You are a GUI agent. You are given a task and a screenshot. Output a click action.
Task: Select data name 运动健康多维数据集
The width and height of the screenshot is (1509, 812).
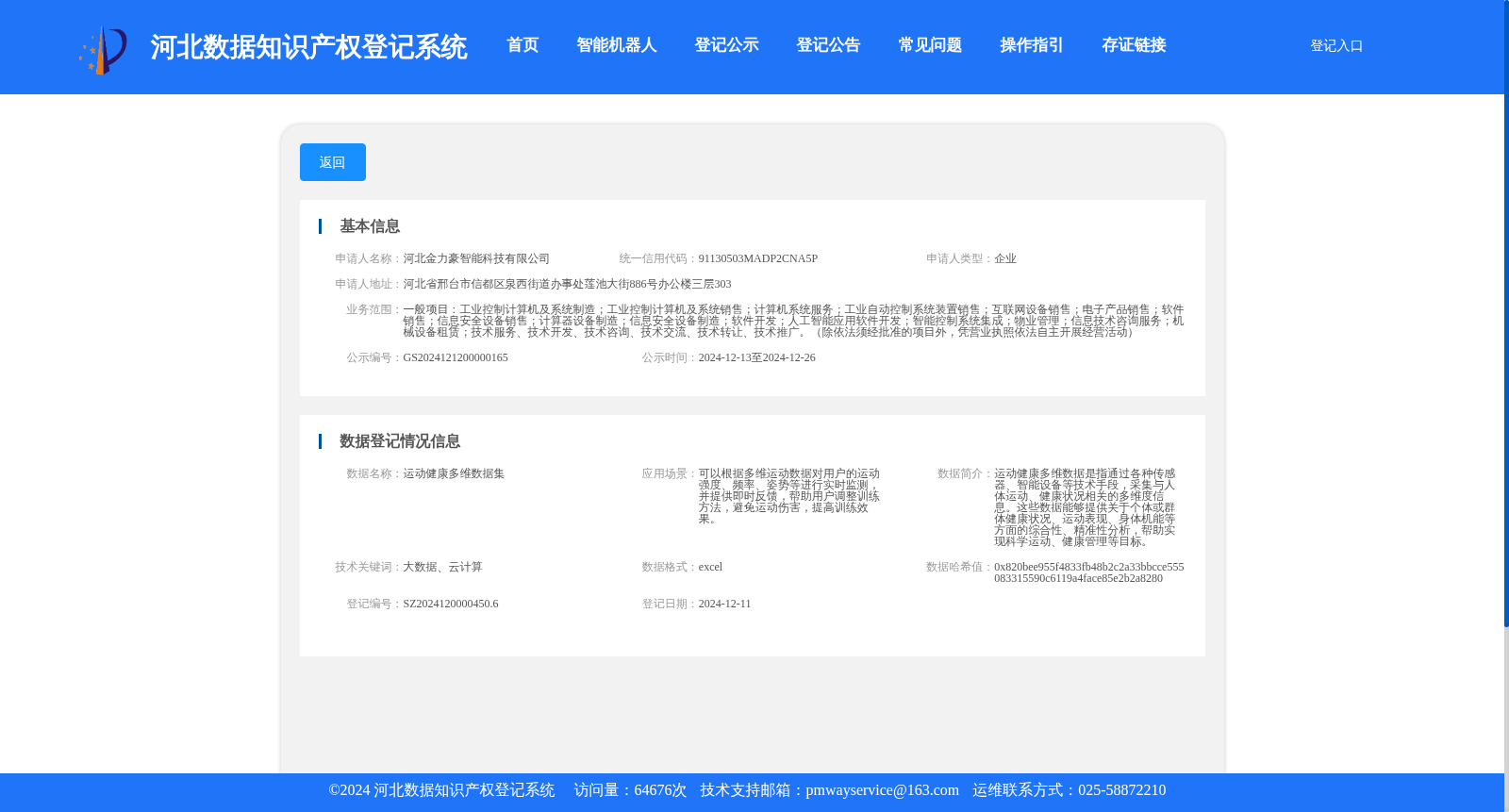coord(454,473)
